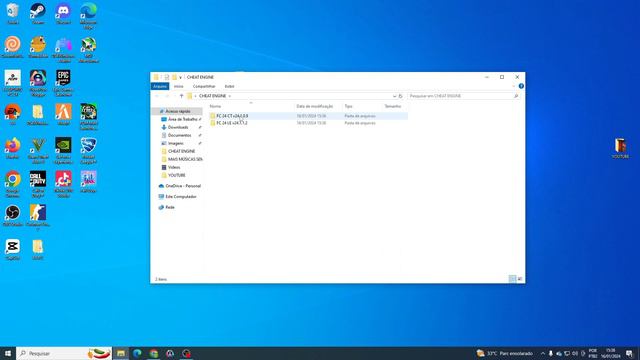Go to Vídeos in the sidebar
This screenshot has width=640, height=360.
[x=174, y=167]
